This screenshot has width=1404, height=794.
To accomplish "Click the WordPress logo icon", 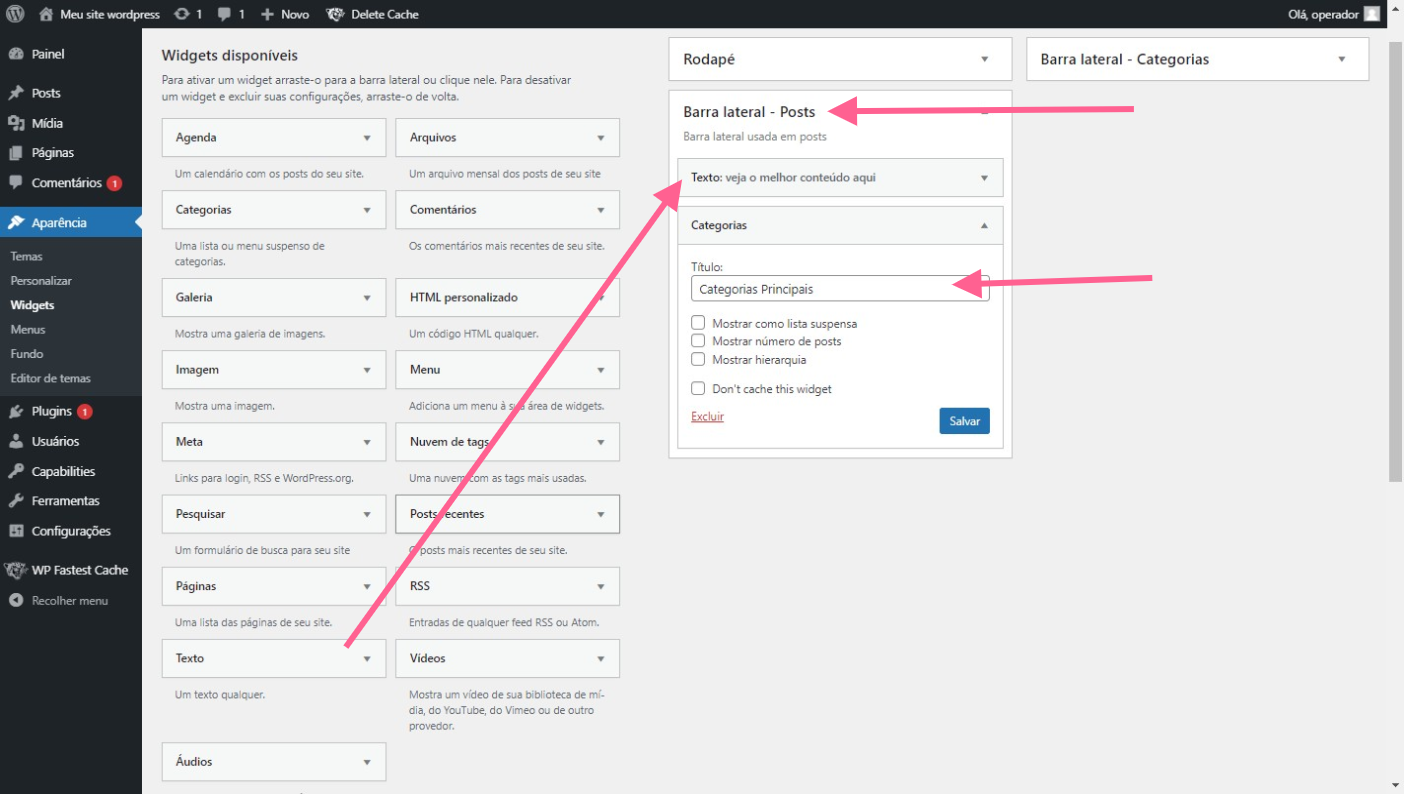I will point(16,14).
